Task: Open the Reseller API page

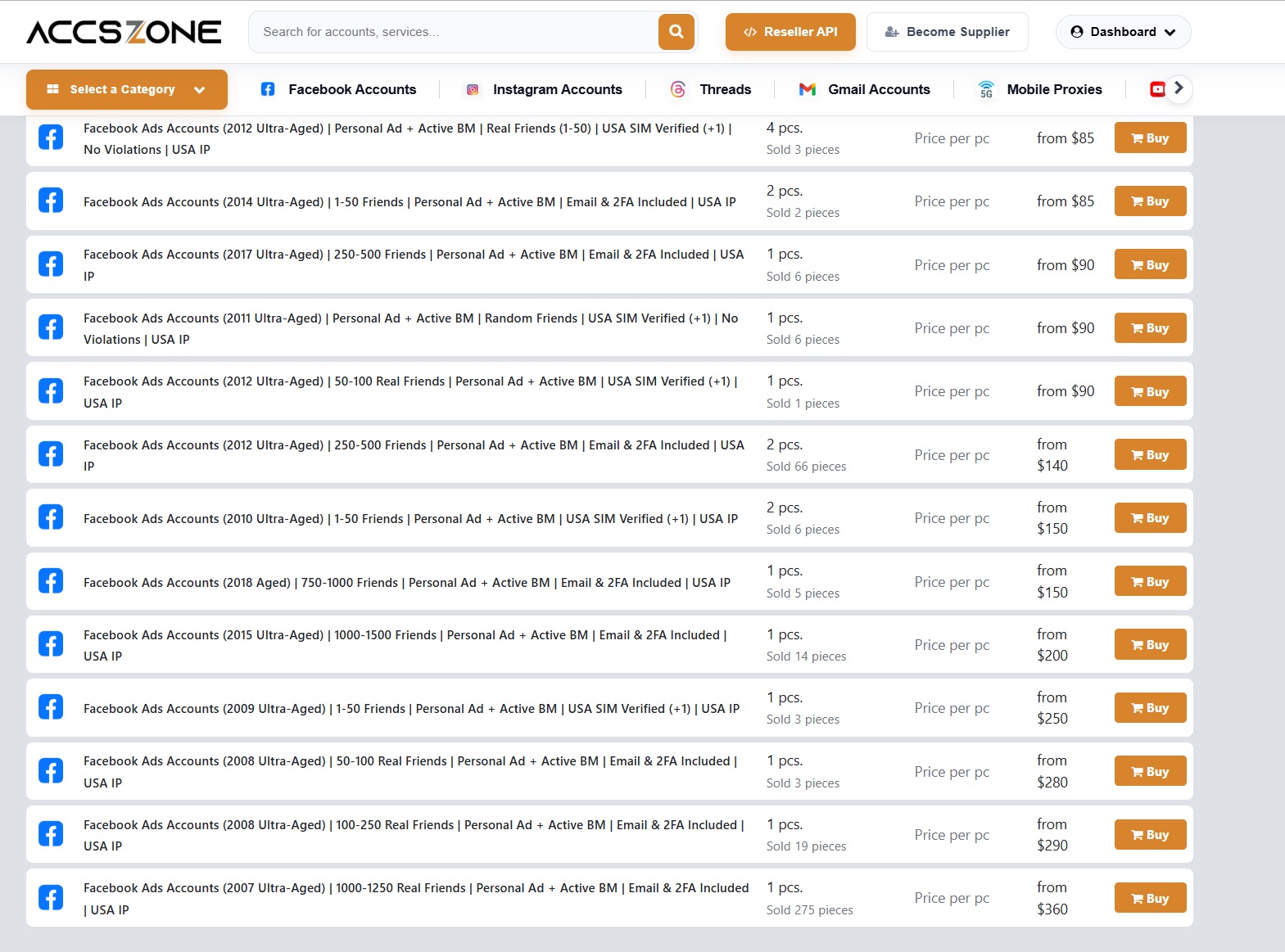Action: [790, 32]
